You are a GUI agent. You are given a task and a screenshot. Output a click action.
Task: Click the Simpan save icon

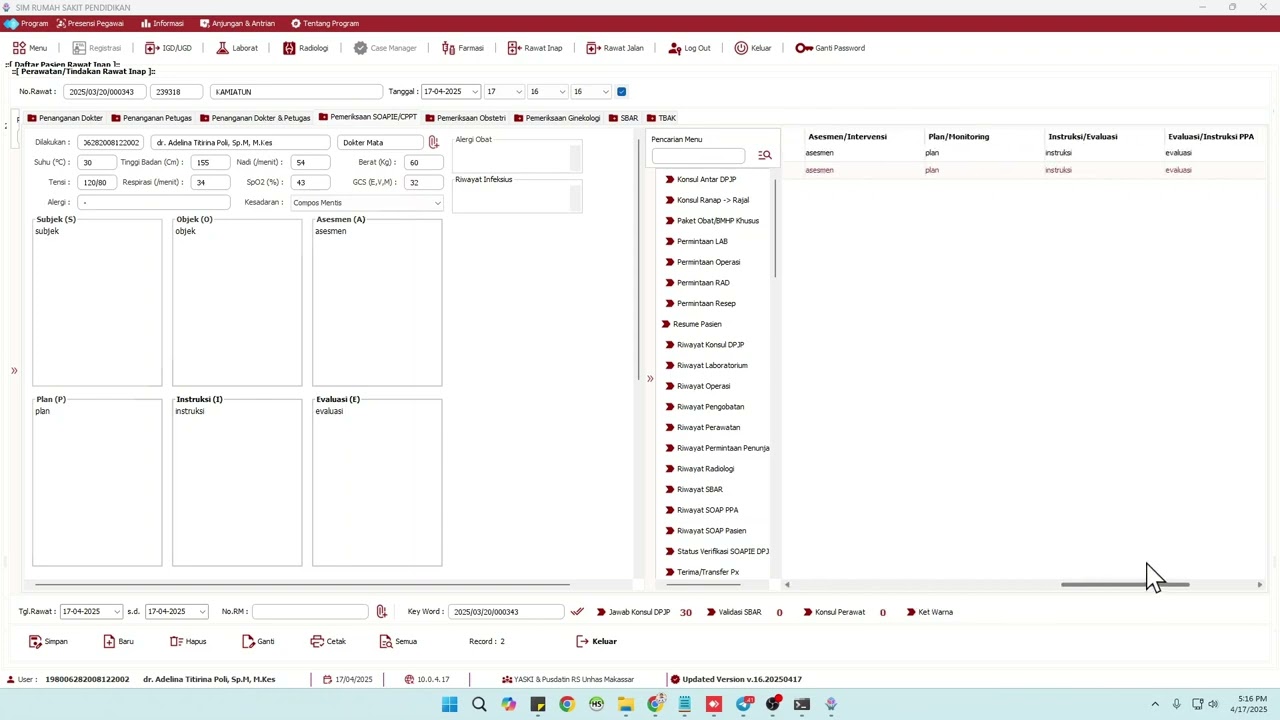click(35, 641)
